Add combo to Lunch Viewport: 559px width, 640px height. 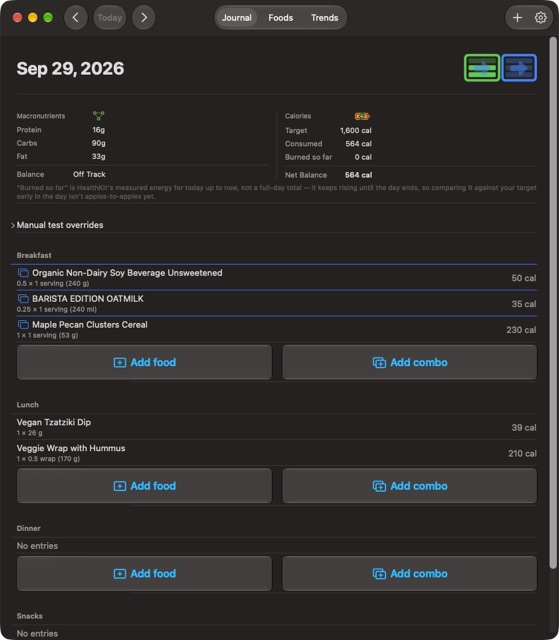pyautogui.click(x=410, y=486)
